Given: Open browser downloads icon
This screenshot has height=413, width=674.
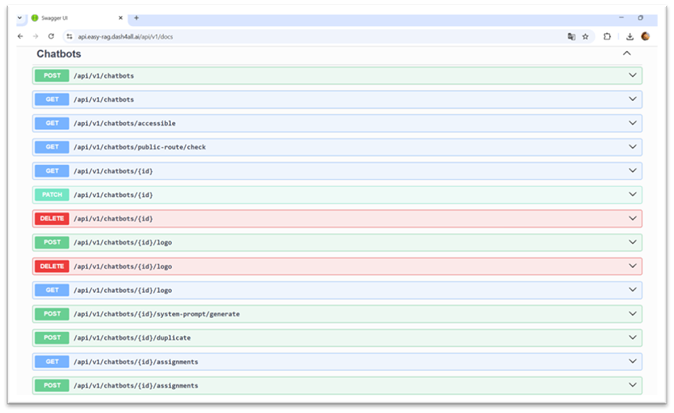Looking at the screenshot, I should pos(630,37).
